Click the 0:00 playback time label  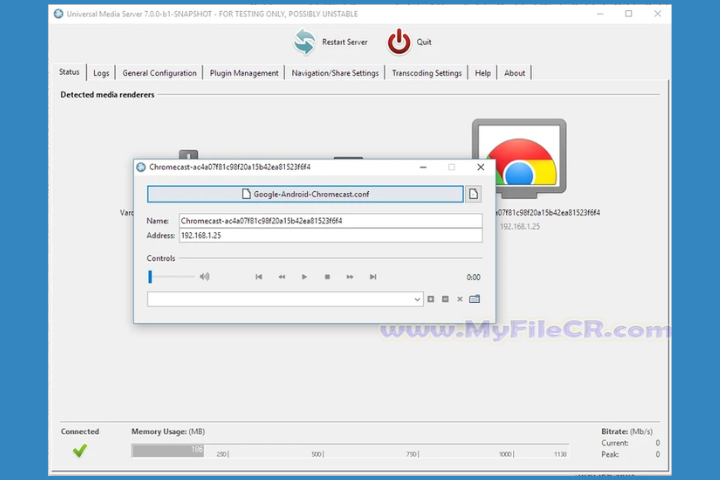point(473,277)
